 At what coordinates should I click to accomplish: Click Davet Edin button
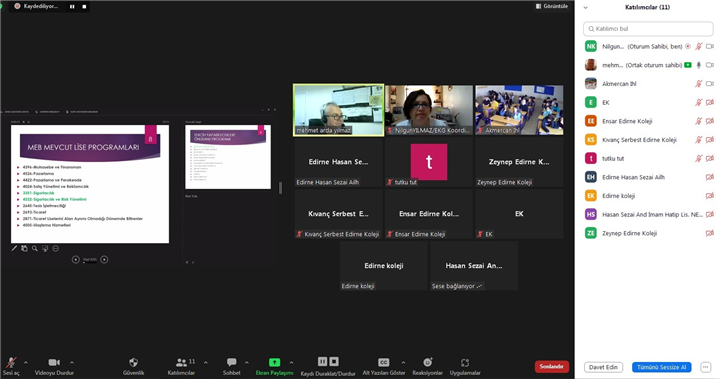pos(603,367)
